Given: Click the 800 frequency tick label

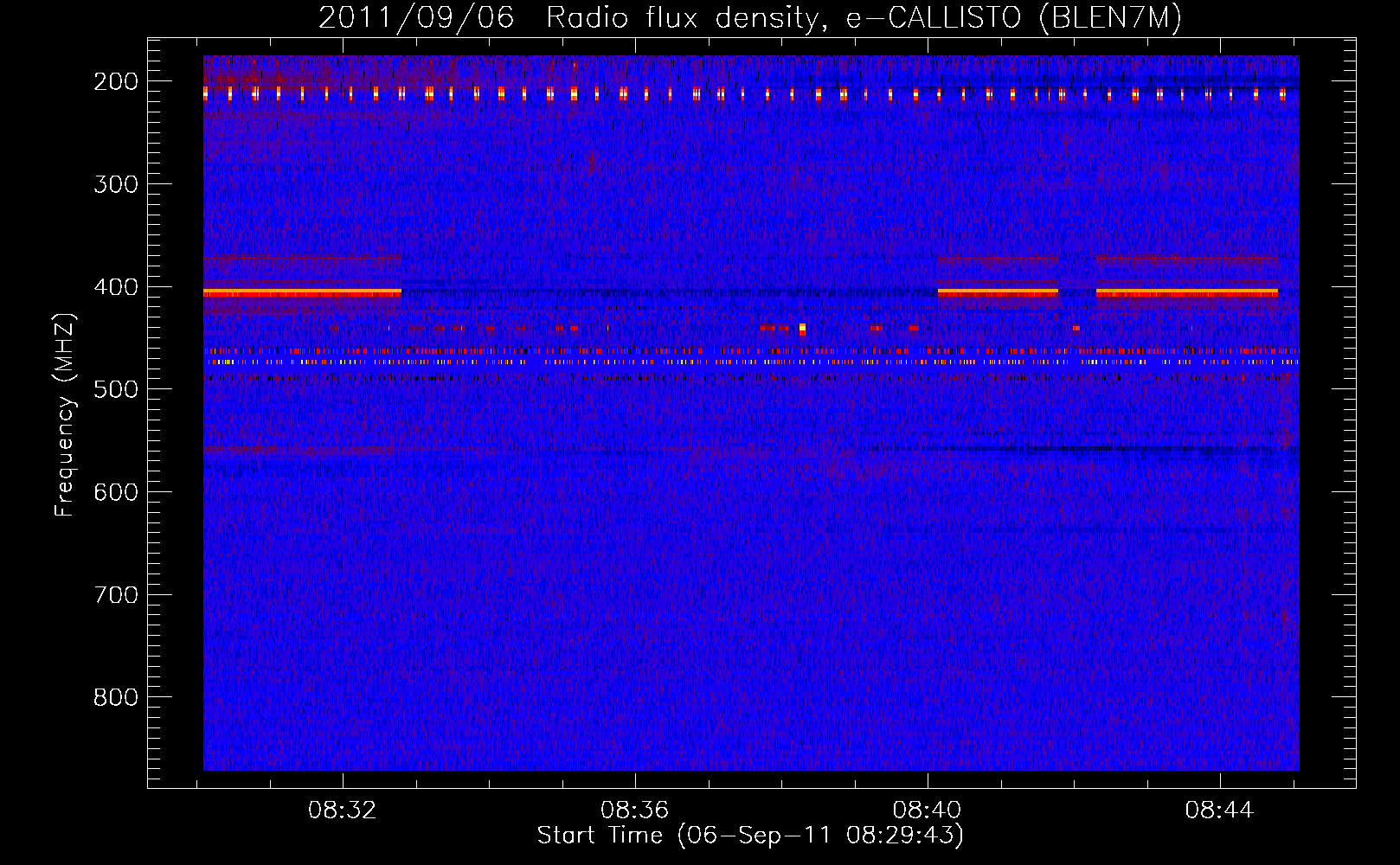Looking at the screenshot, I should tap(116, 697).
